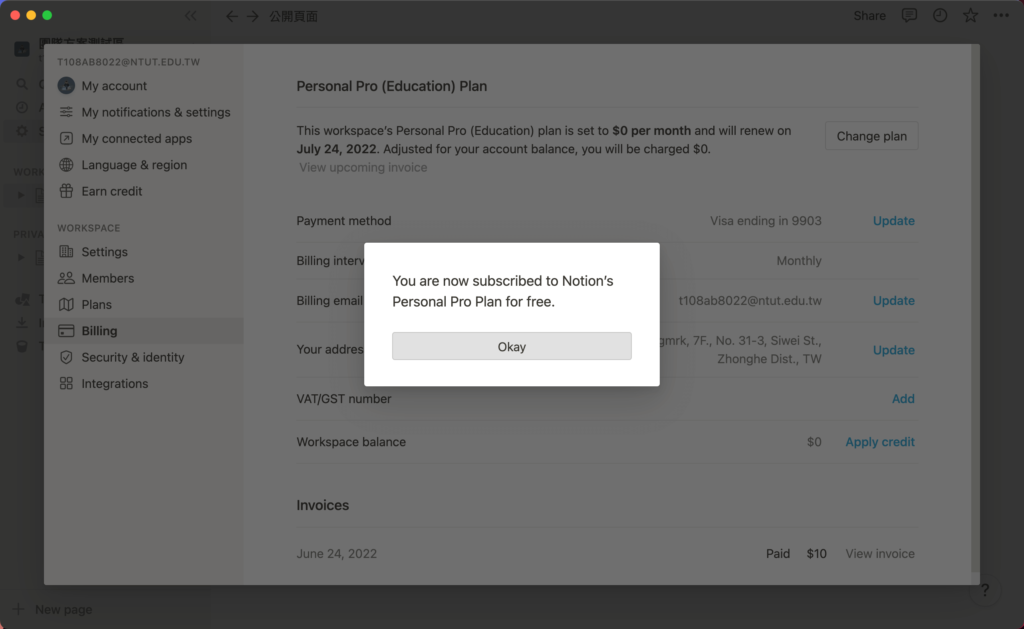Click the Plans map icon
Image resolution: width=1024 pixels, height=629 pixels.
pos(66,304)
